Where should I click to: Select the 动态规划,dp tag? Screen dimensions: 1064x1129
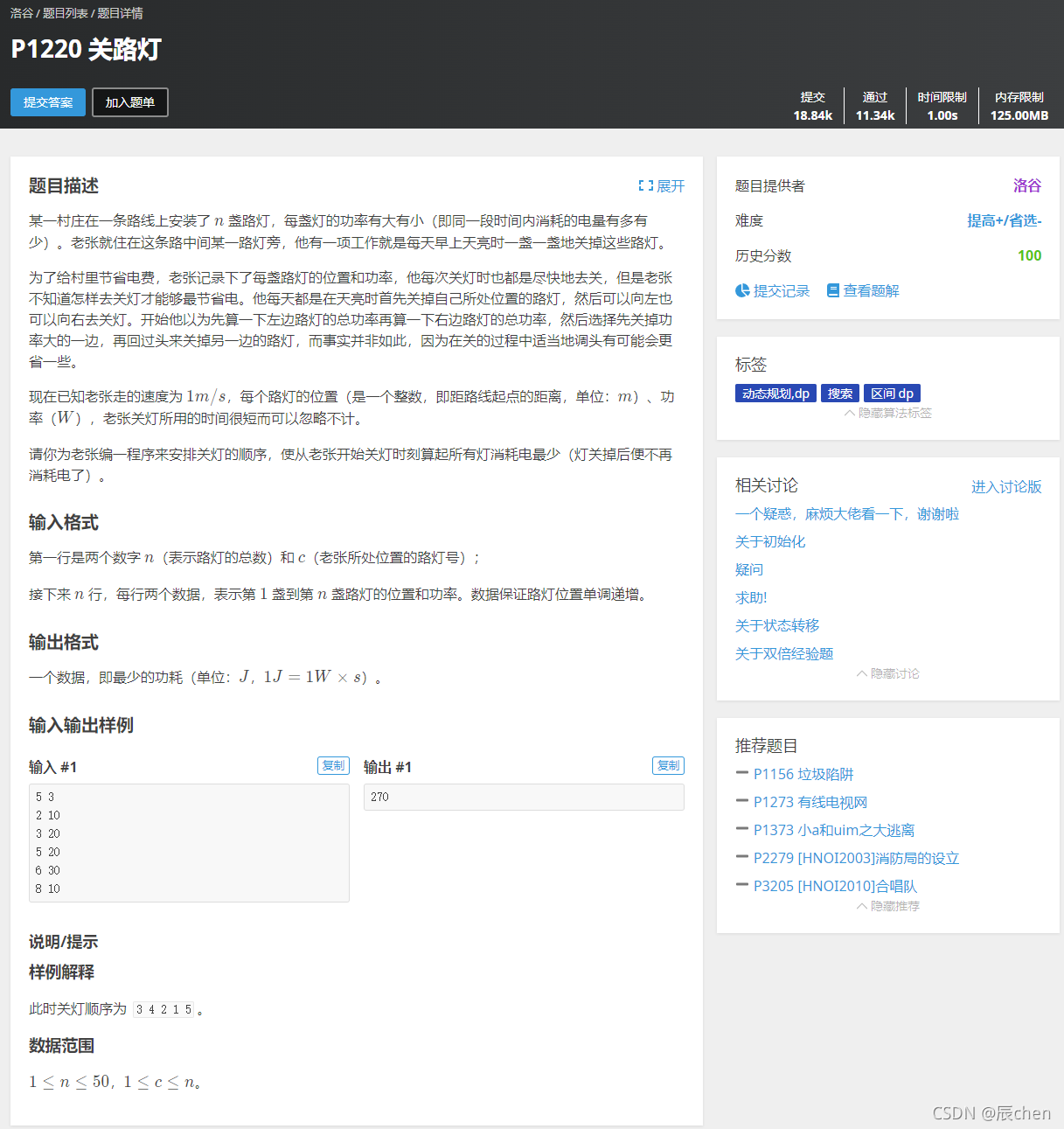pyautogui.click(x=775, y=394)
